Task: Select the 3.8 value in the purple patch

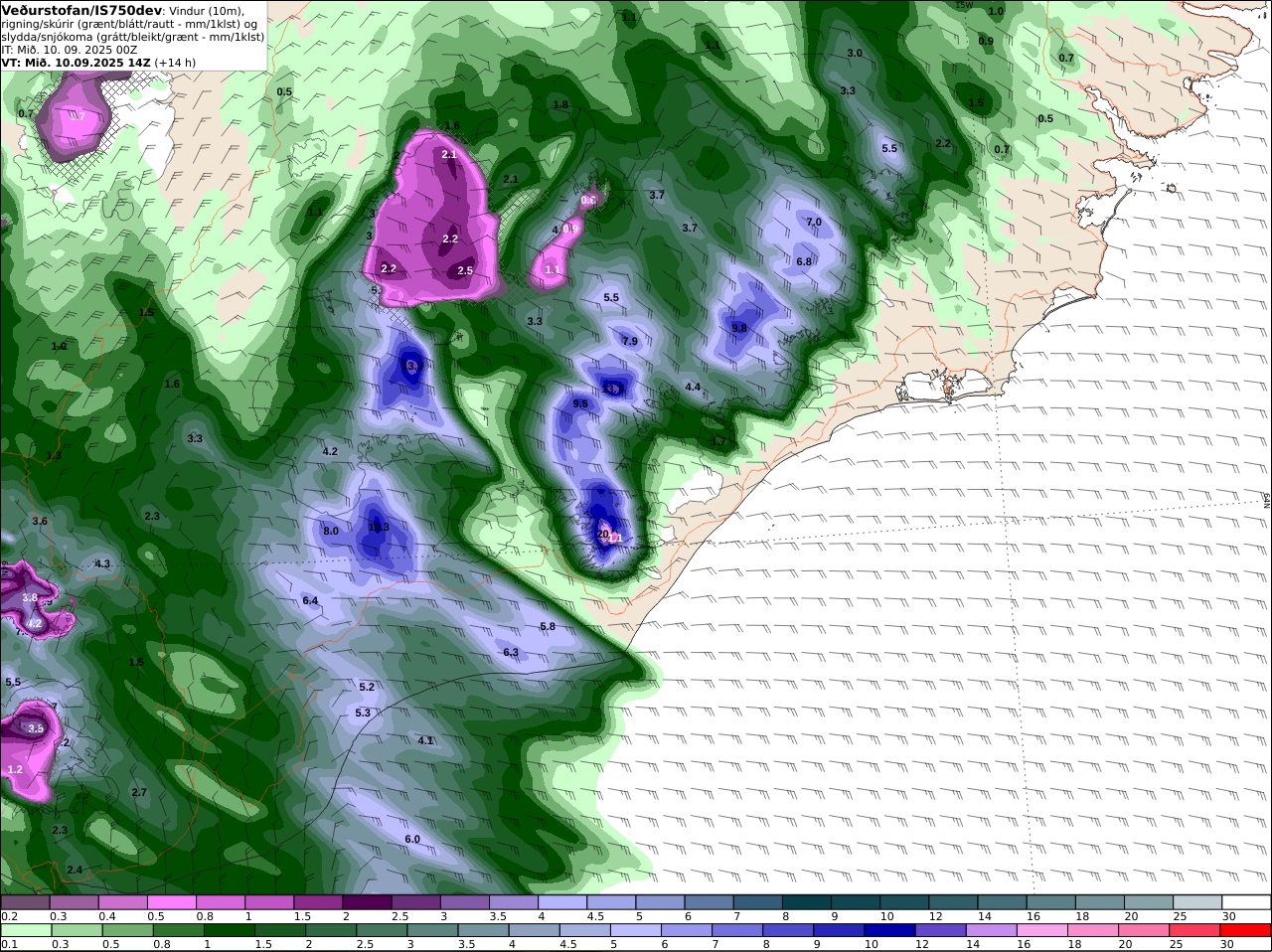Action: (30, 597)
